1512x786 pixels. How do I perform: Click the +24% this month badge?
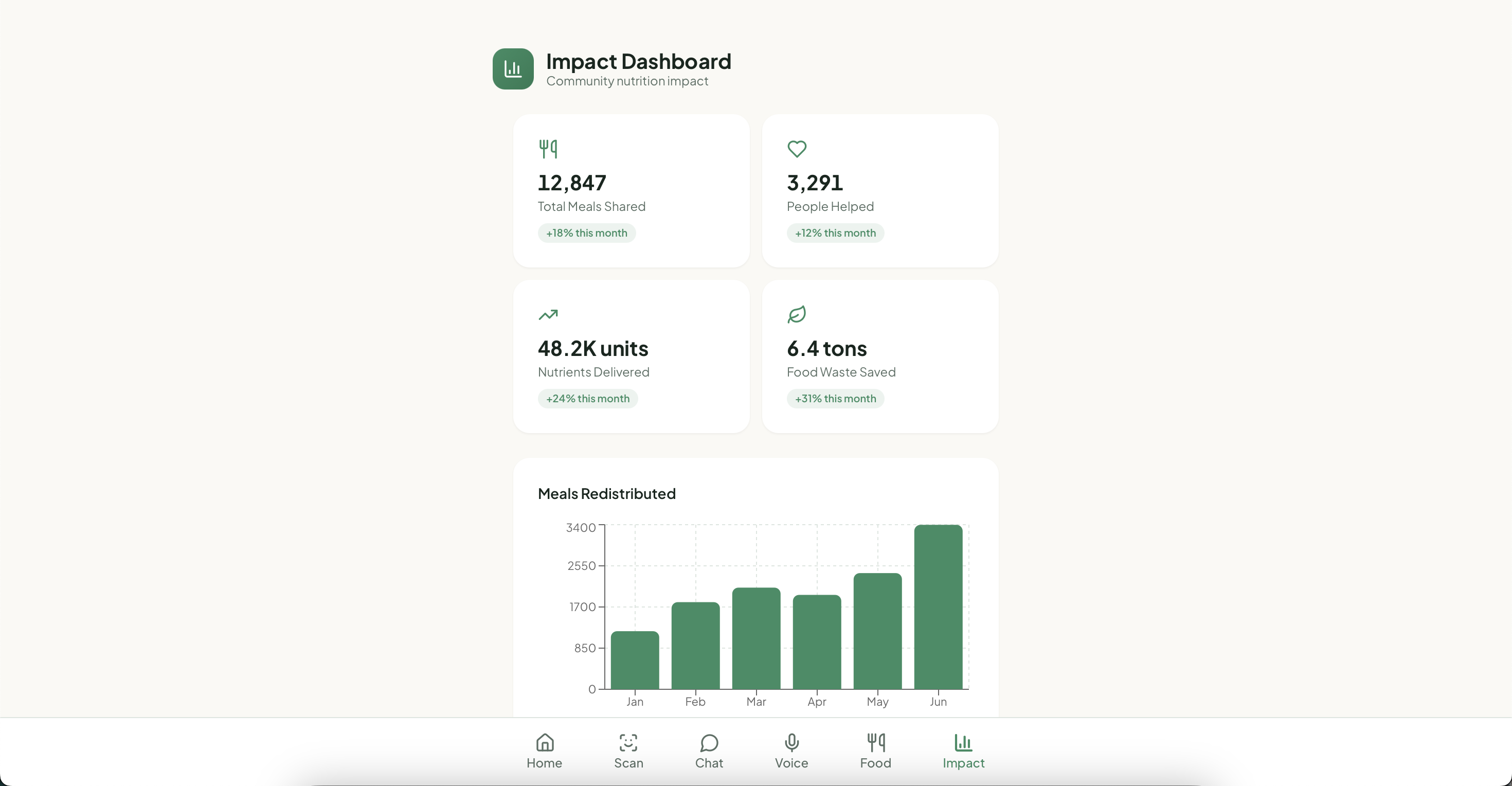point(587,399)
